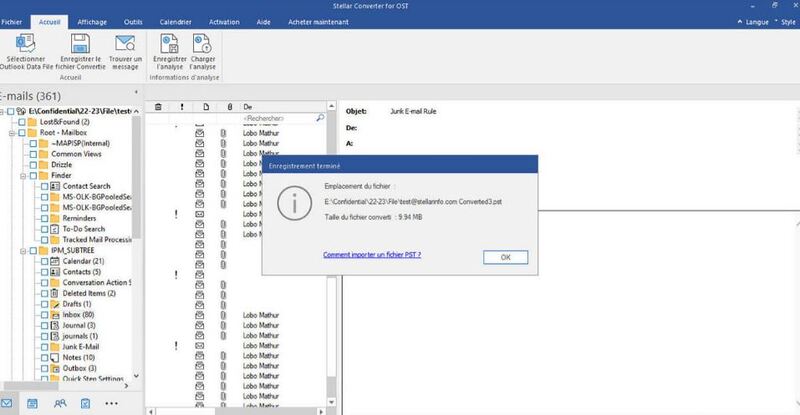This screenshot has height=415, width=800.
Task: Switch to the Activation tab
Action: [224, 22]
